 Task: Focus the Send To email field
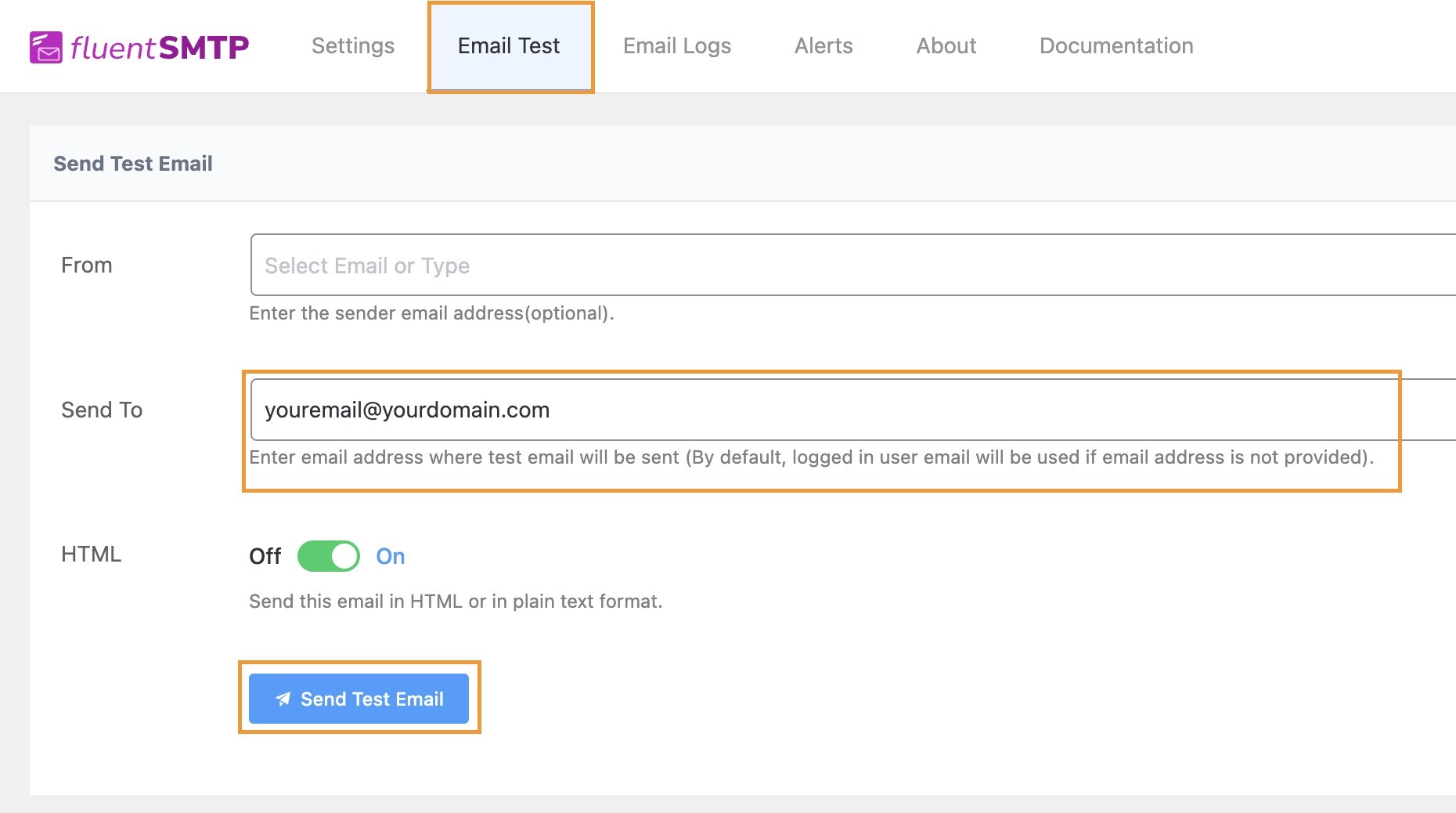[x=853, y=410]
